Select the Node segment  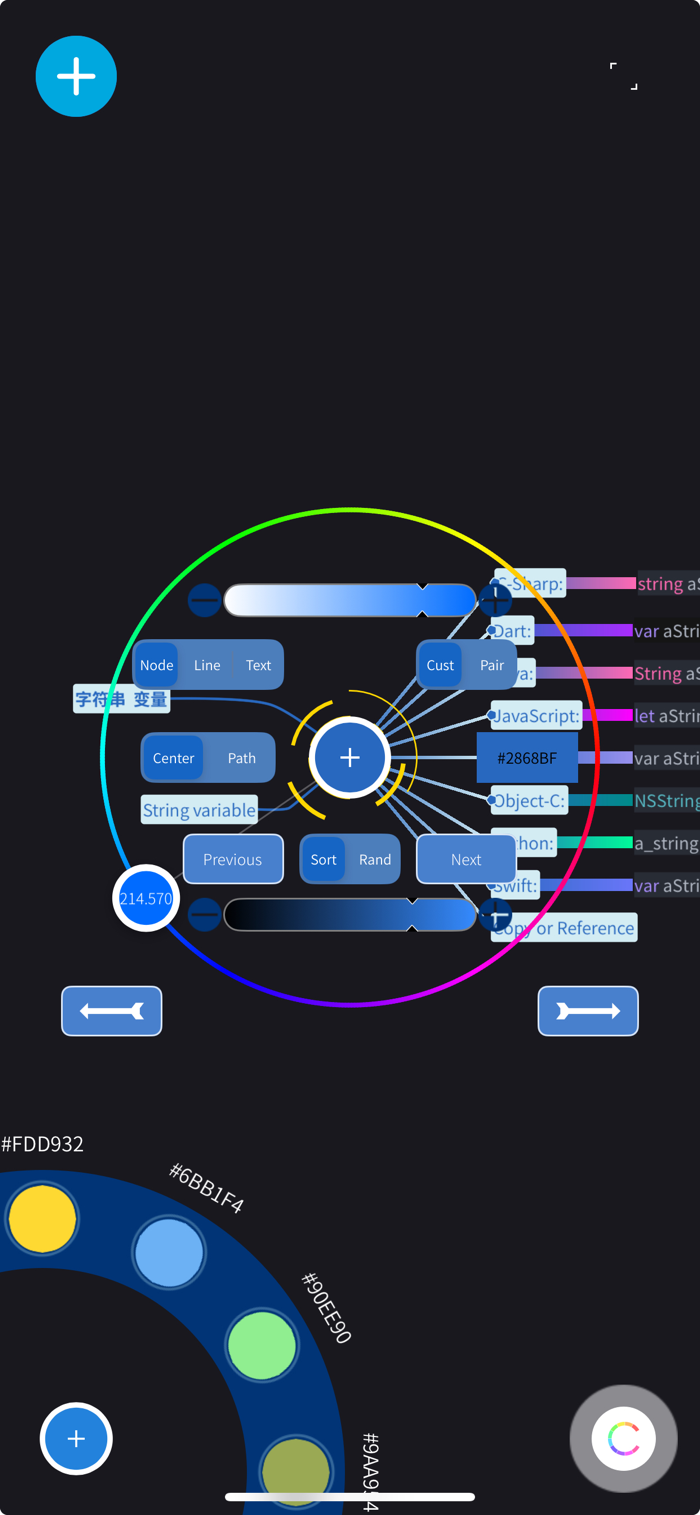(x=157, y=665)
